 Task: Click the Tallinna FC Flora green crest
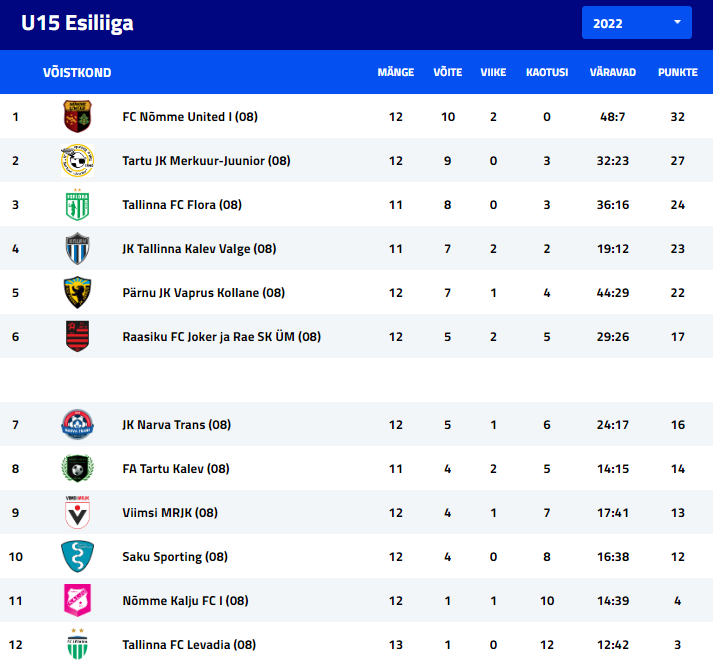77,205
